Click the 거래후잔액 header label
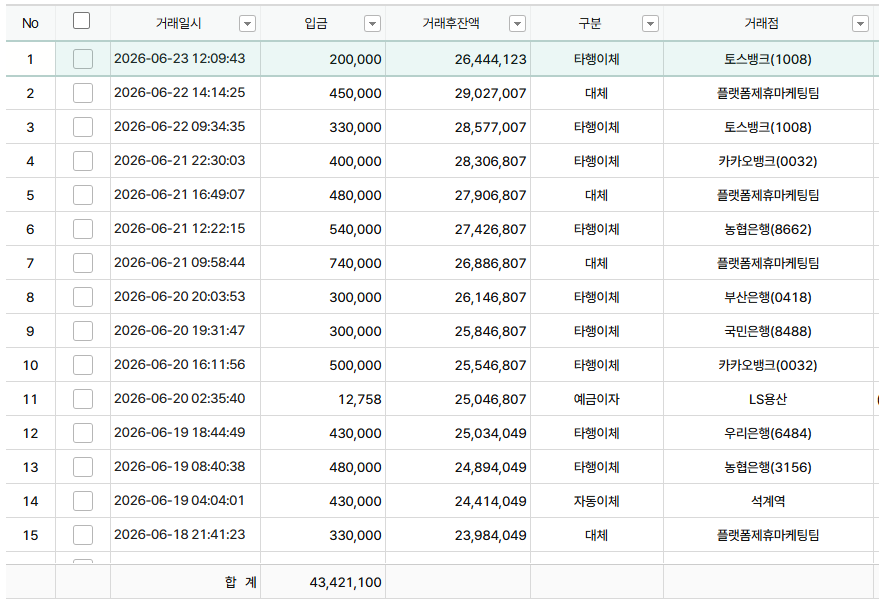This screenshot has width=879, height=602. (x=451, y=24)
